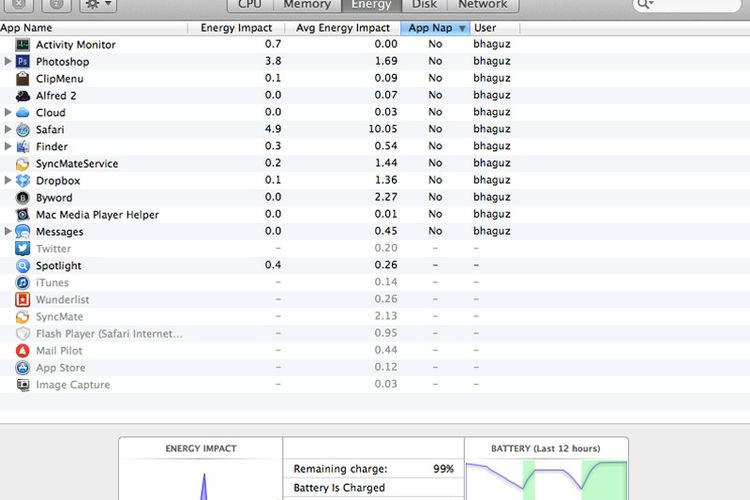Expand the Cloud process row
Viewport: 750px width, 500px height.
coord(8,112)
